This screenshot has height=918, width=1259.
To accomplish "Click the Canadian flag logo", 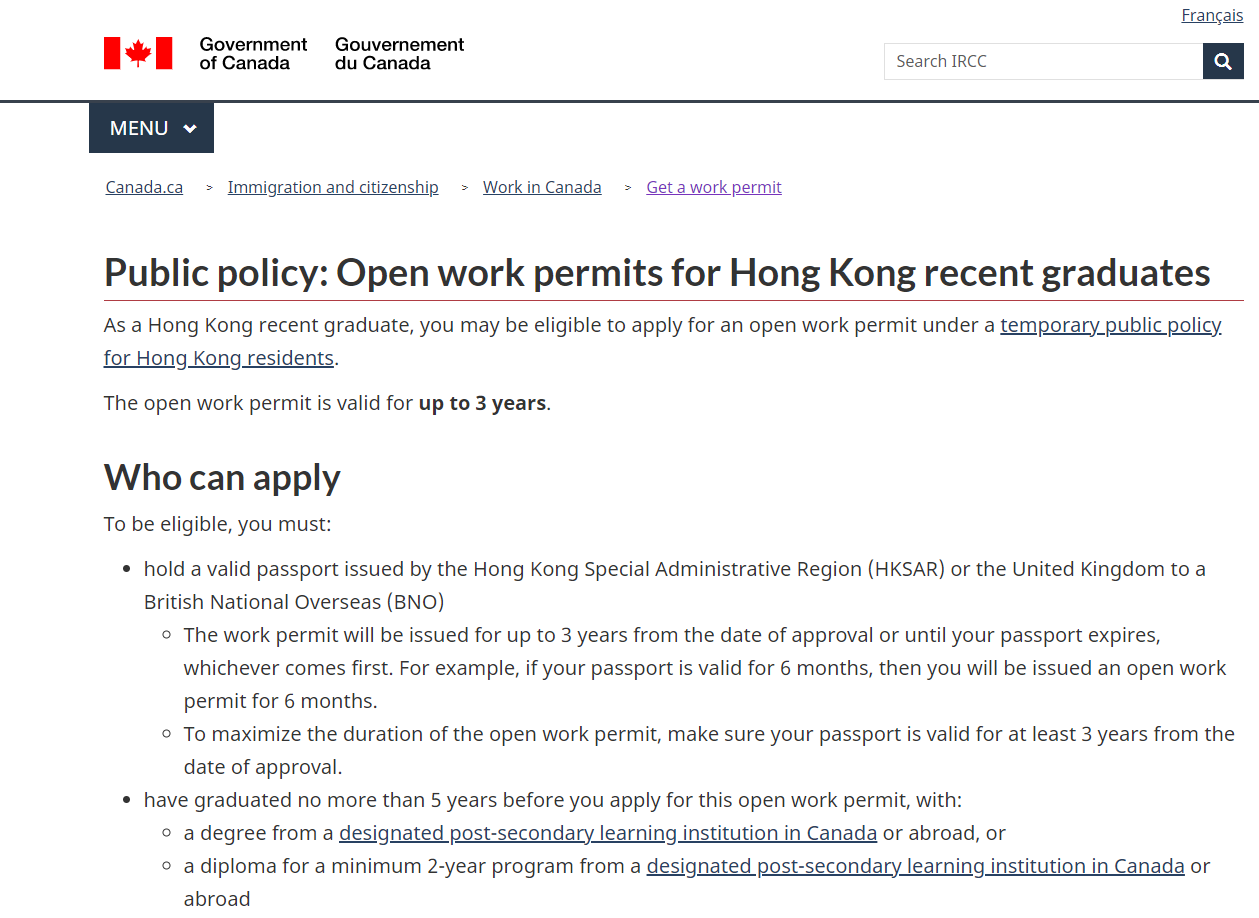I will (138, 53).
